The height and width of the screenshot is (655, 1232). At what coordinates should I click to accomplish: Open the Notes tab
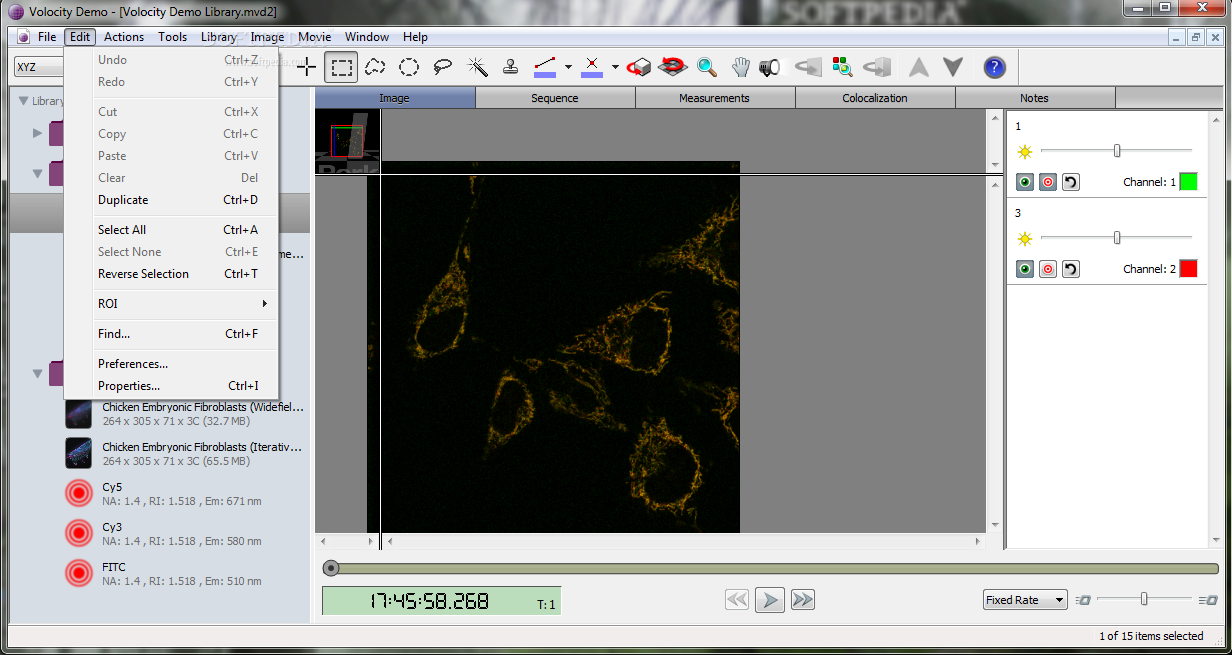pyautogui.click(x=1035, y=98)
